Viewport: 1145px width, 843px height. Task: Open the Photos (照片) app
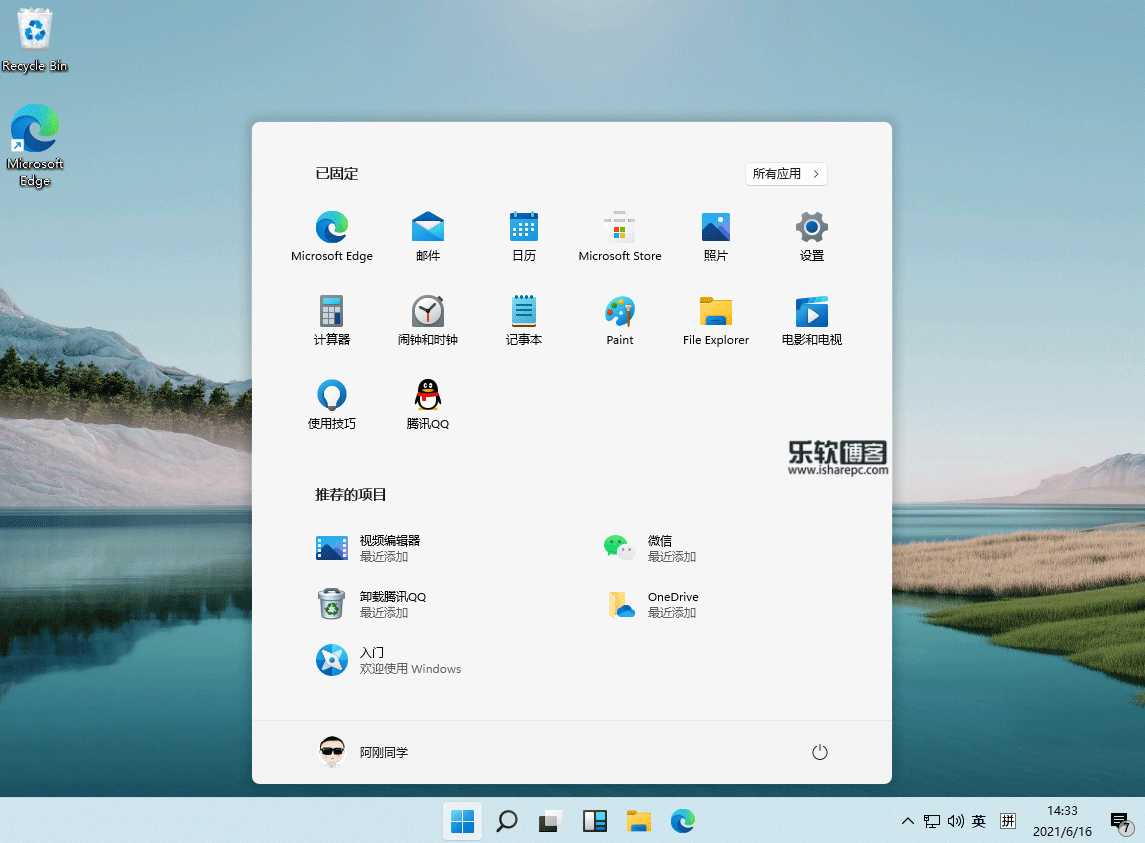point(715,236)
